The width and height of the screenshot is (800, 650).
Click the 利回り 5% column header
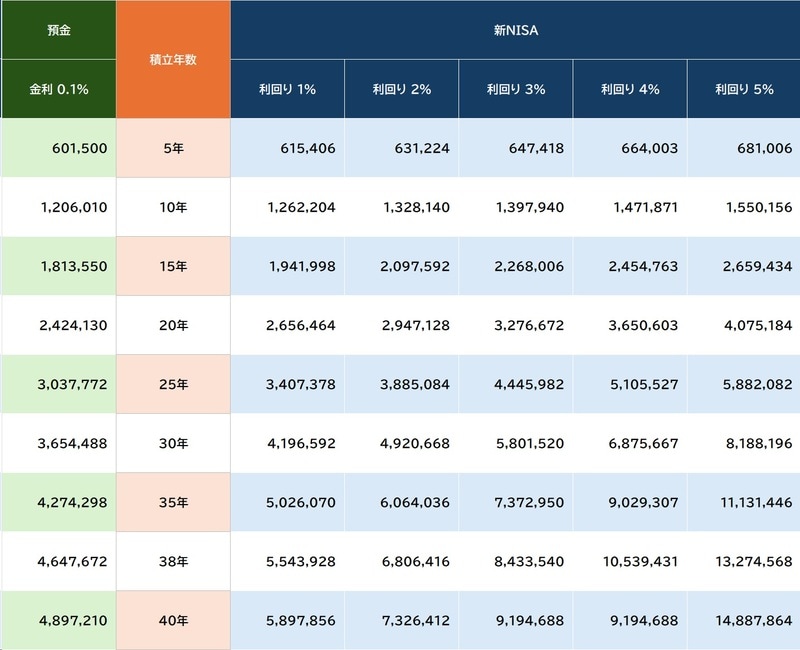pos(743,89)
